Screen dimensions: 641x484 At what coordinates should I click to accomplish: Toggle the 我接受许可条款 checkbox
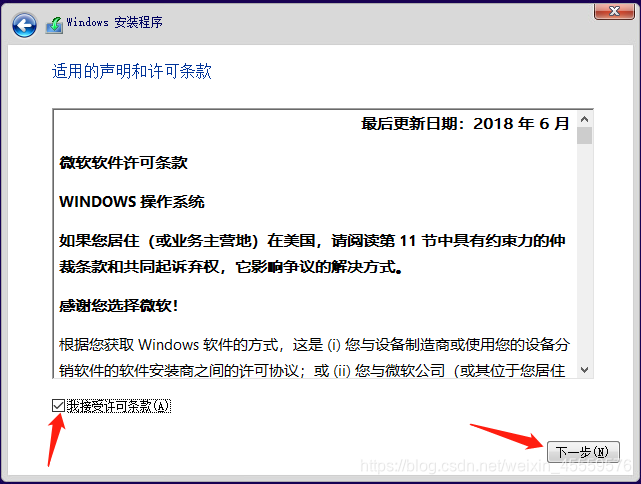point(58,406)
